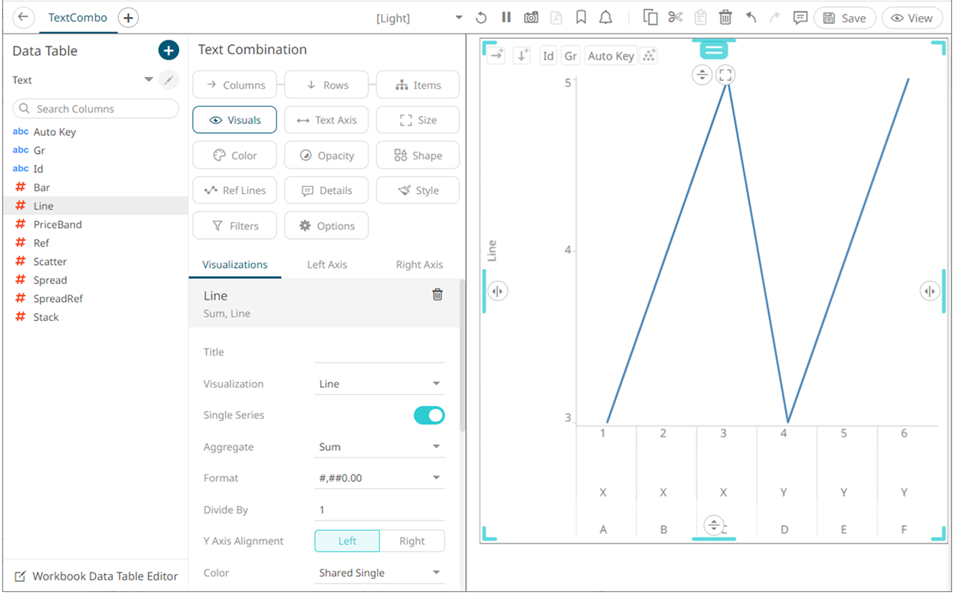Click the redo arrow icon

(x=775, y=18)
